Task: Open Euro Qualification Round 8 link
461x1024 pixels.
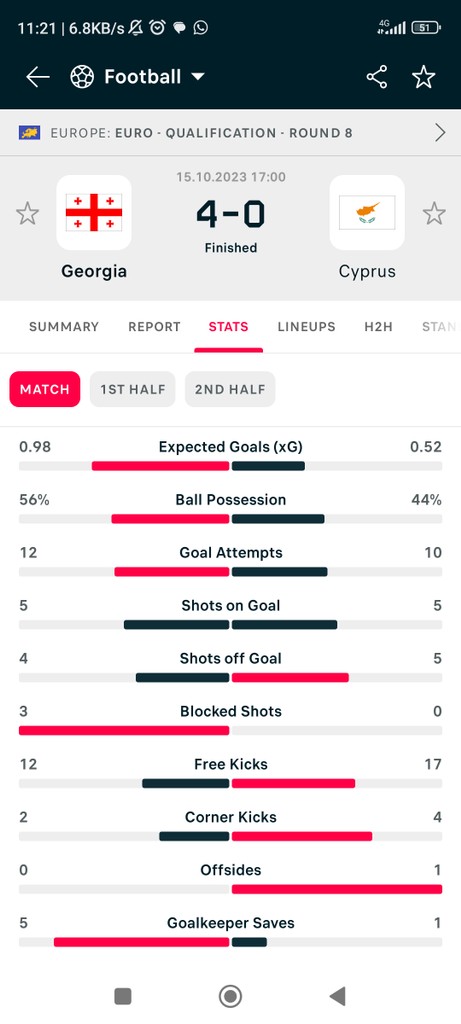Action: pyautogui.click(x=202, y=133)
